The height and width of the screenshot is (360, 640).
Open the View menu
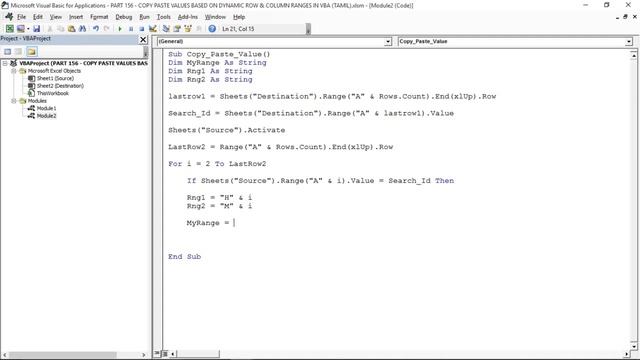click(x=56, y=17)
